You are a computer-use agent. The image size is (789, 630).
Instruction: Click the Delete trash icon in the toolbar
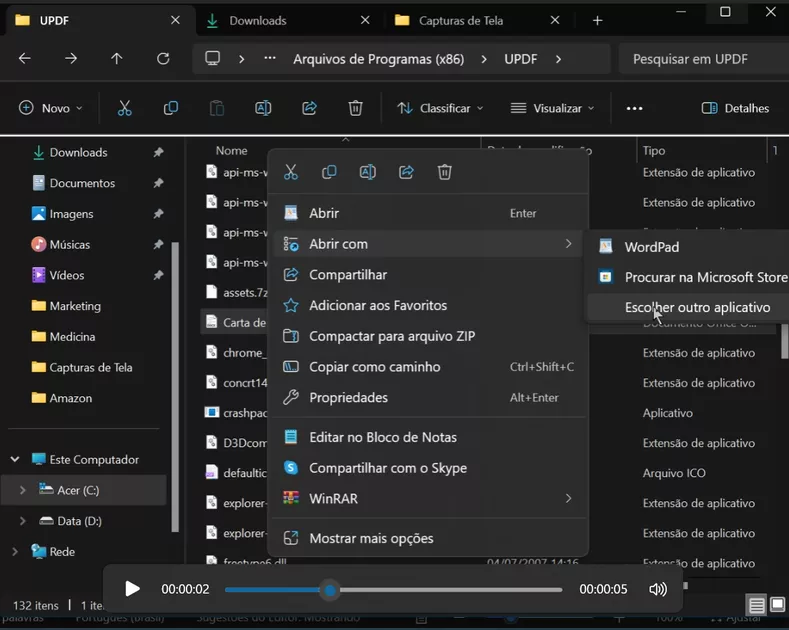point(355,108)
